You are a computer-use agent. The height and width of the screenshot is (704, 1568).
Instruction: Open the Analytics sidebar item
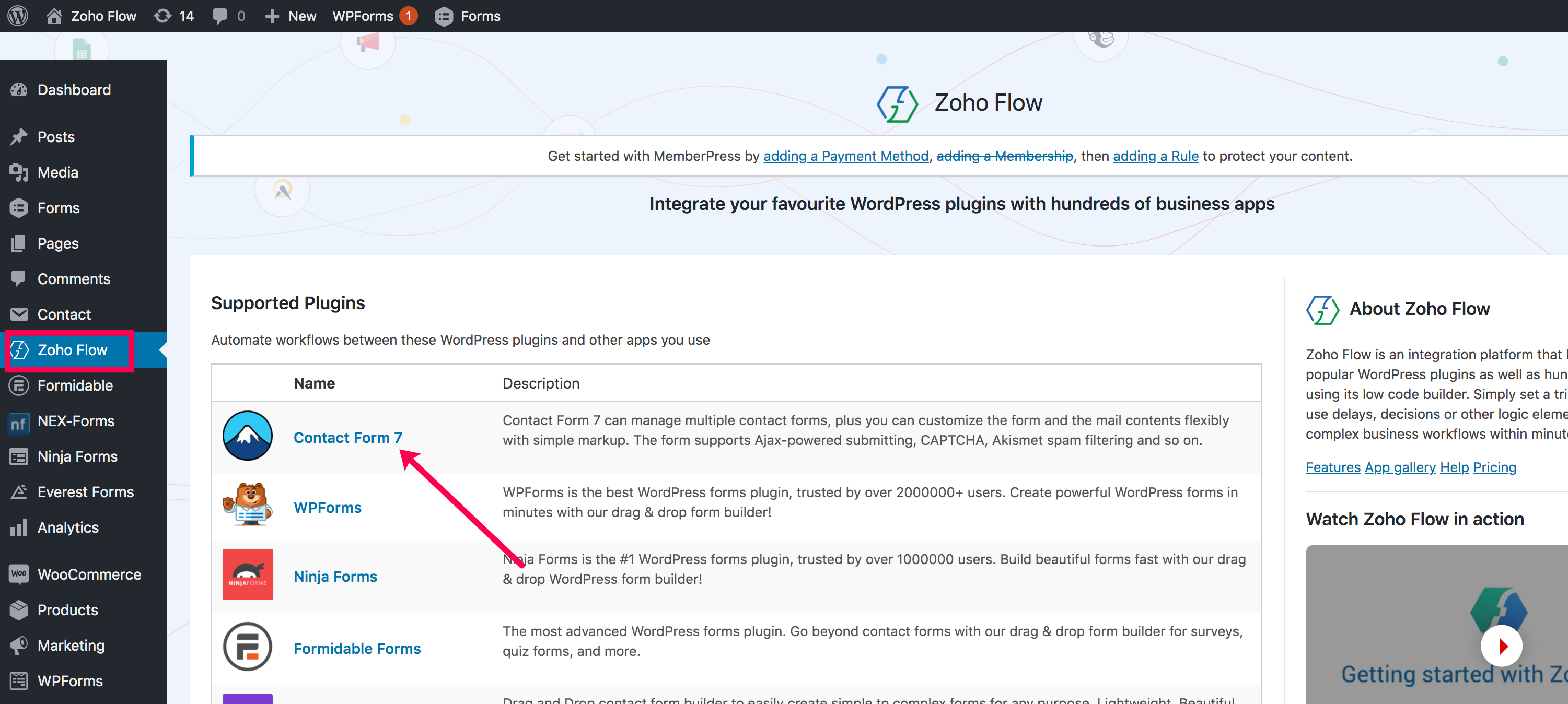[67, 527]
